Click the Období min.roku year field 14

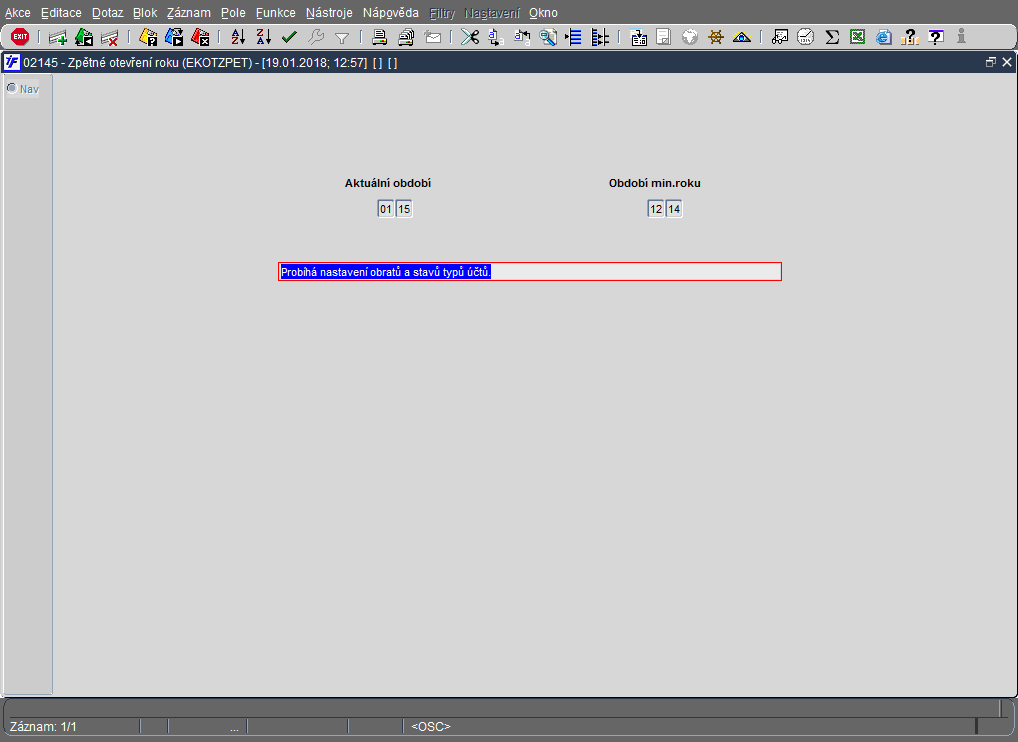pos(674,209)
